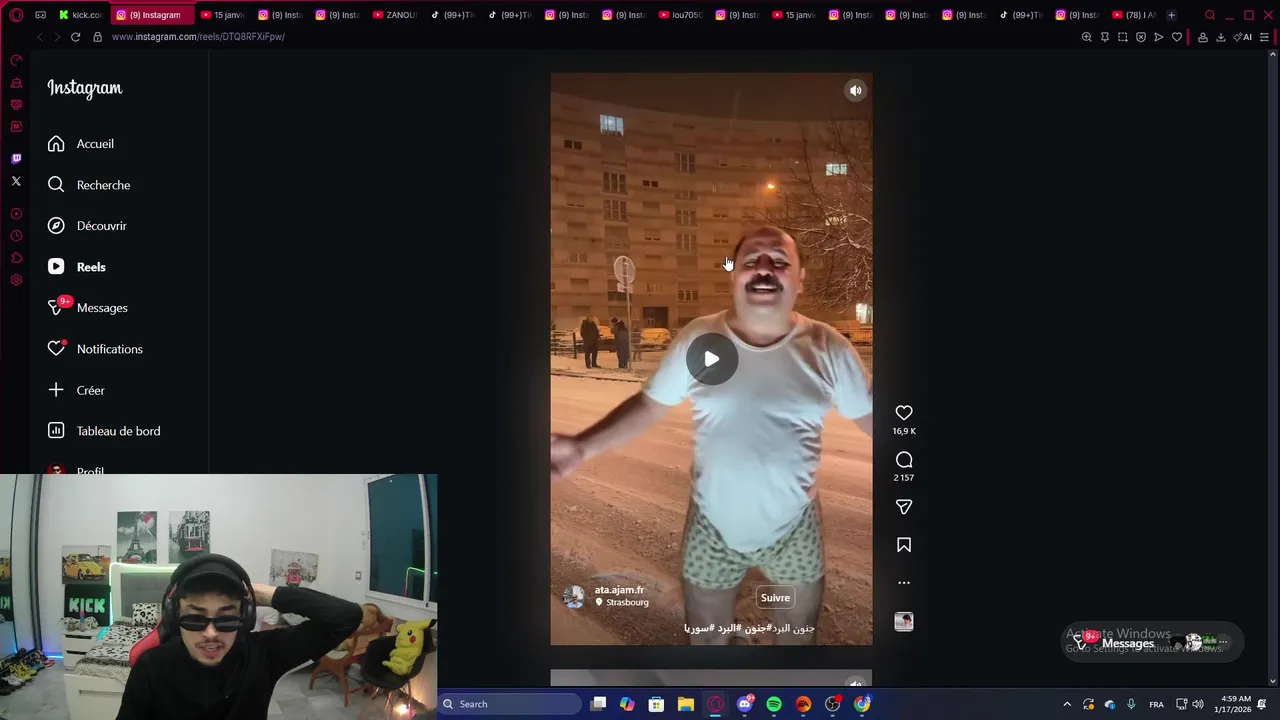Switch to the lou7050 YouTube tab
The image size is (1280, 720).
(681, 15)
